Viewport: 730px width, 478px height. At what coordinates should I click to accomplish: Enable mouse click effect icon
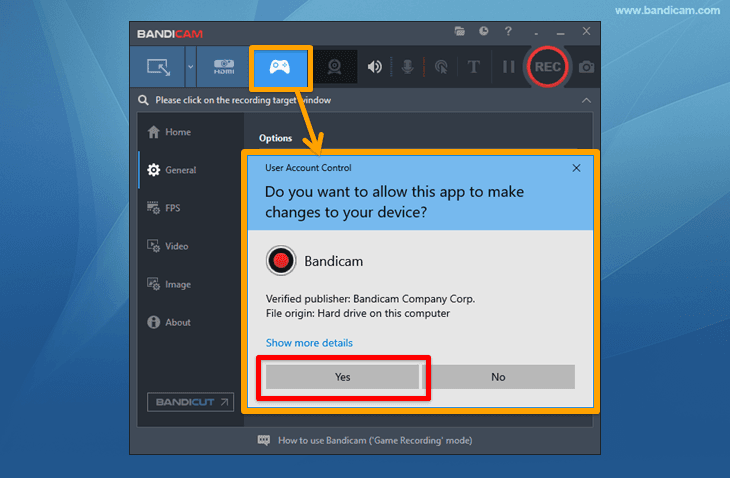441,67
